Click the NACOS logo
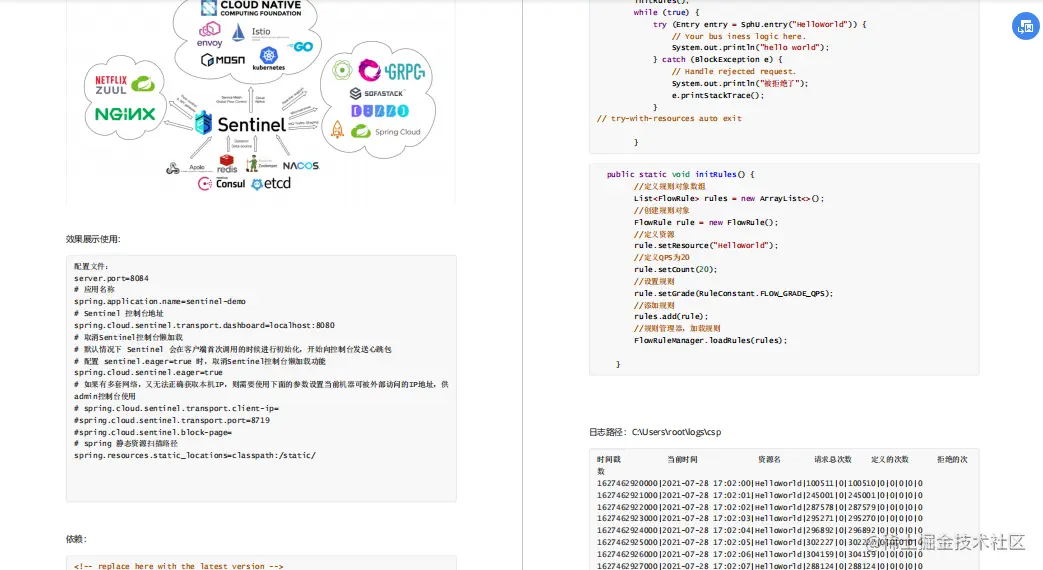 [x=301, y=166]
